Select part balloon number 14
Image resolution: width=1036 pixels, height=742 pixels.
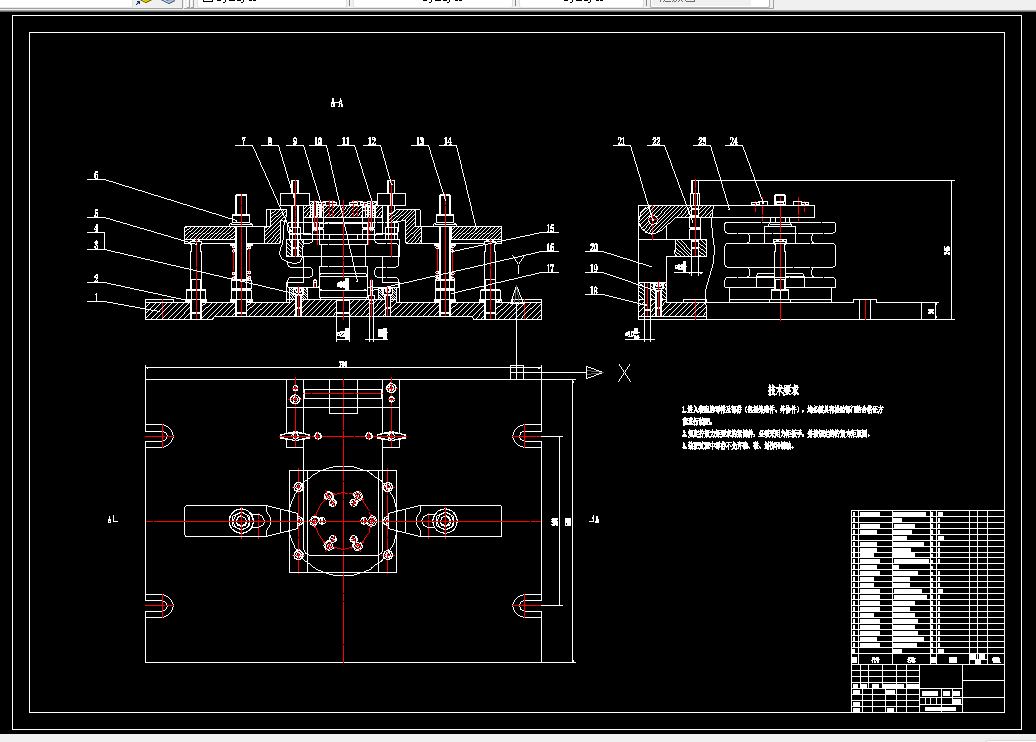tap(448, 141)
